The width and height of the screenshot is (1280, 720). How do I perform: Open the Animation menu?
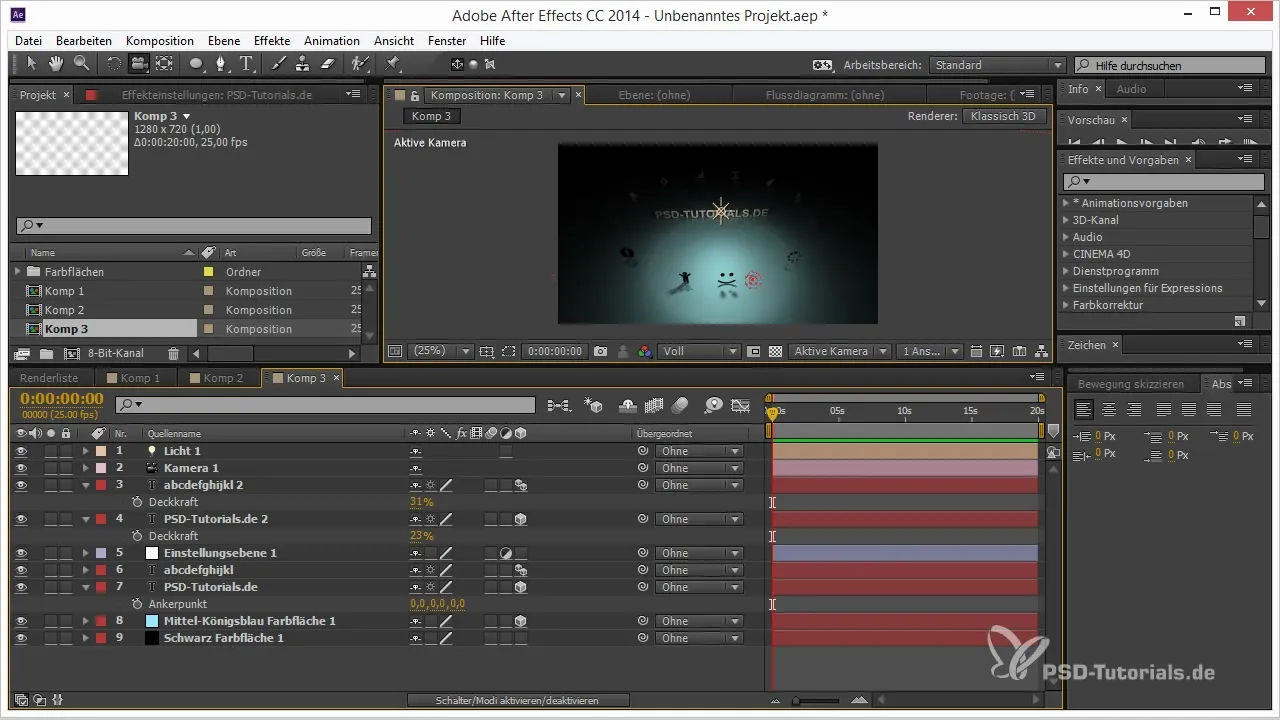332,41
